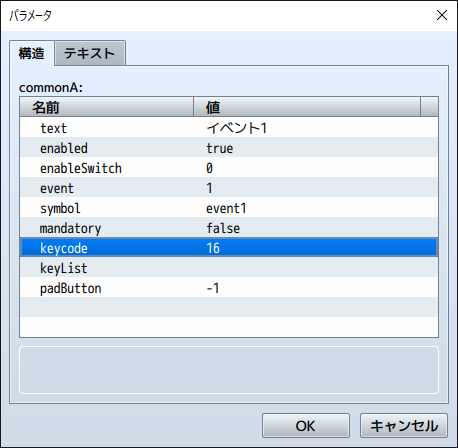The width and height of the screenshot is (458, 448).
Task: Select the event parameter name
Action: [x=57, y=188]
